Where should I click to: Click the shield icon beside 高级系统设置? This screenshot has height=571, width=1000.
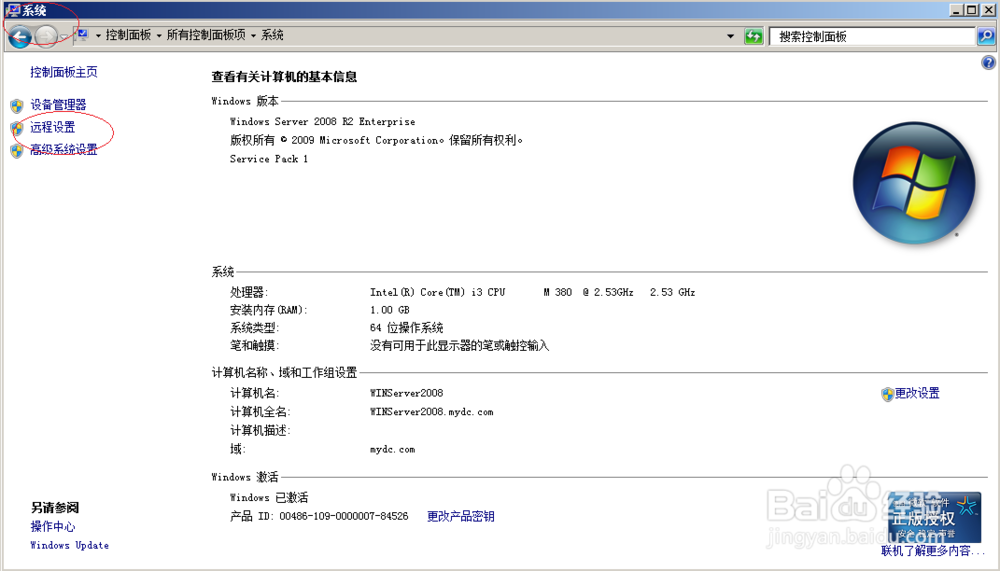coord(17,151)
